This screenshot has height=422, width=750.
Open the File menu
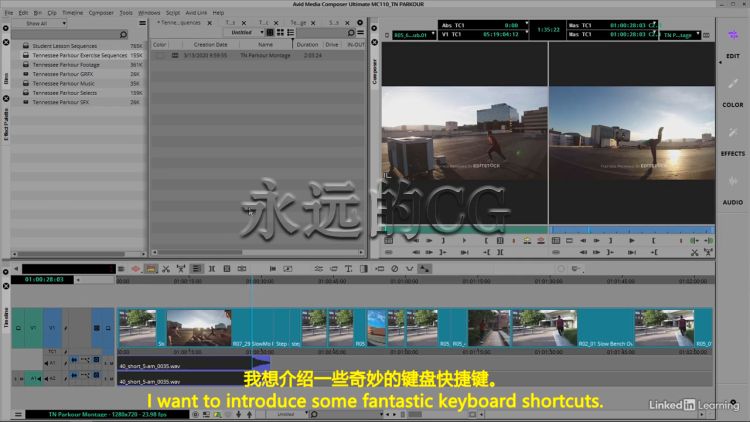coord(9,12)
